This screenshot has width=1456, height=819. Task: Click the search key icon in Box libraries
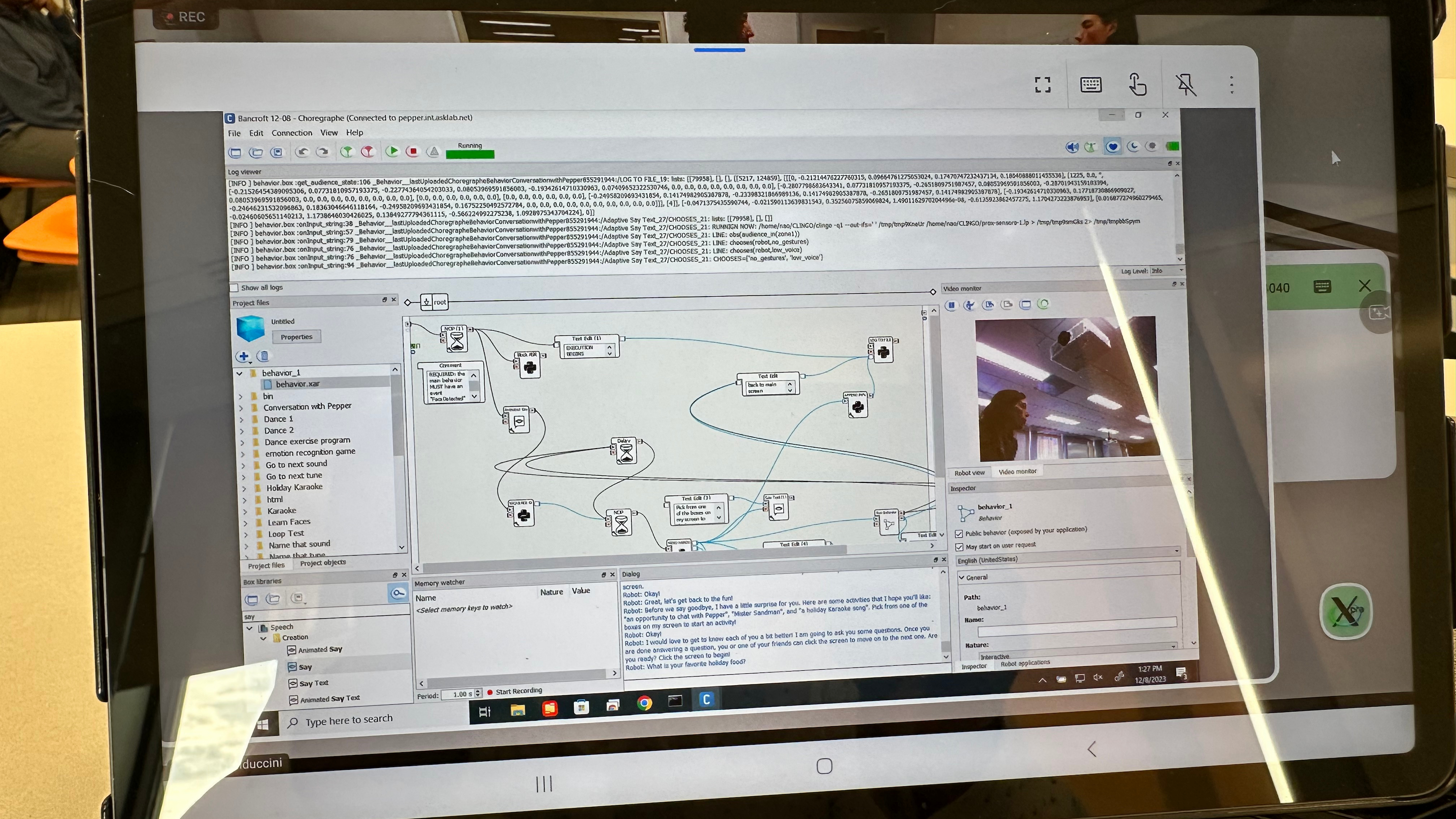399,593
